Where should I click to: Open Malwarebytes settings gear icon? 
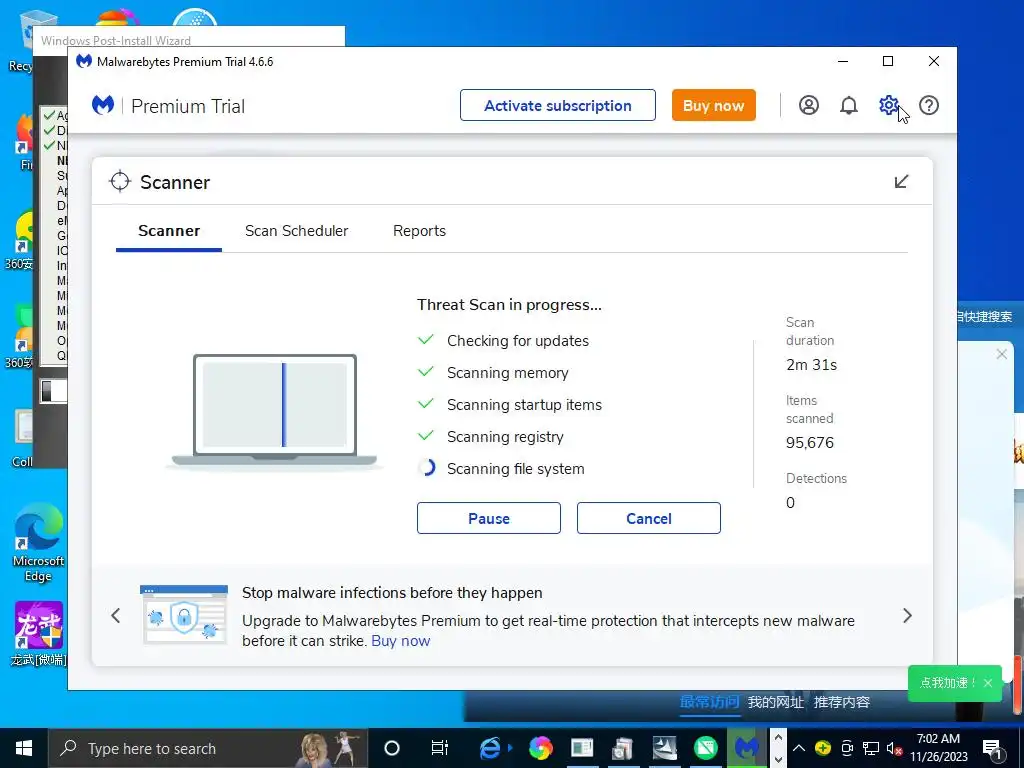[888, 105]
